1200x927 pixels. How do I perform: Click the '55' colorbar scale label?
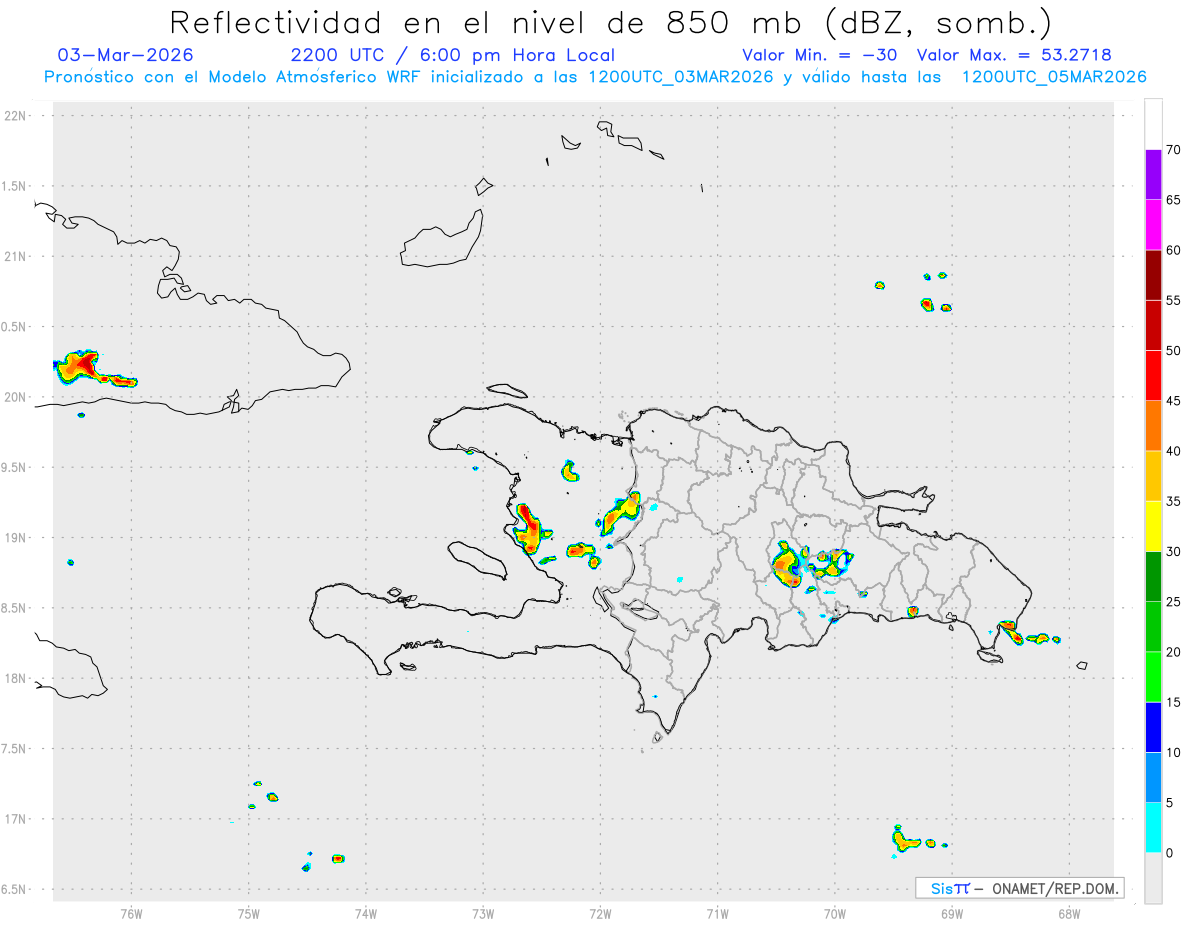1173,300
